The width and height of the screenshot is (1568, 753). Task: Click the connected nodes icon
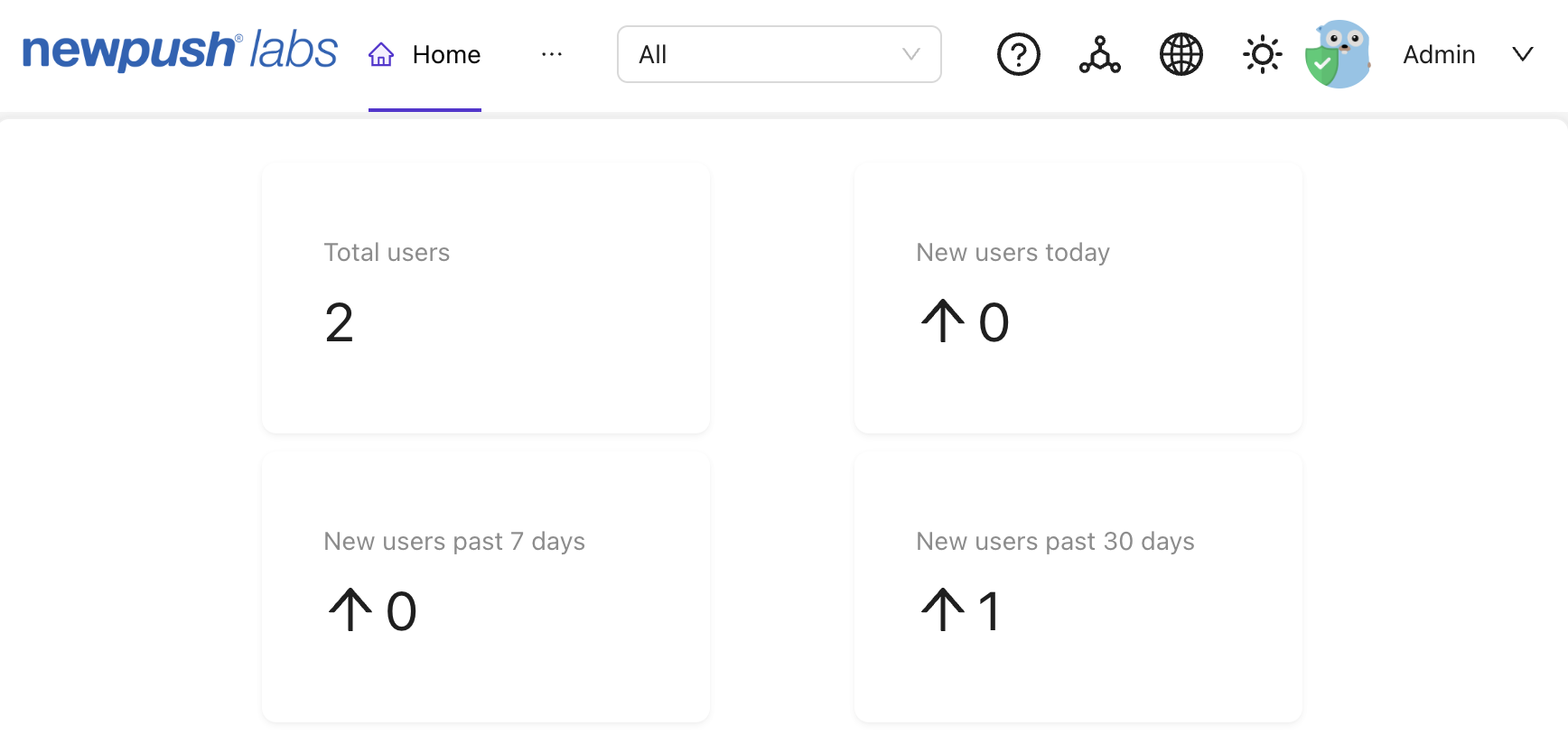click(x=1100, y=54)
